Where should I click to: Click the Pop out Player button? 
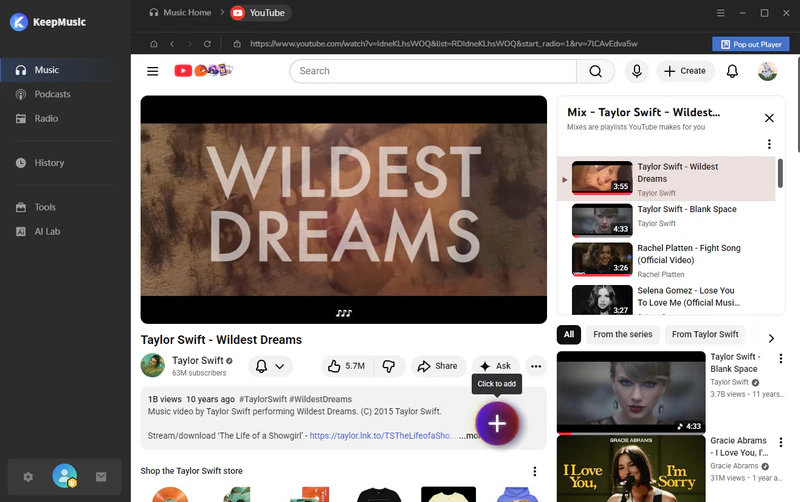[x=751, y=44]
